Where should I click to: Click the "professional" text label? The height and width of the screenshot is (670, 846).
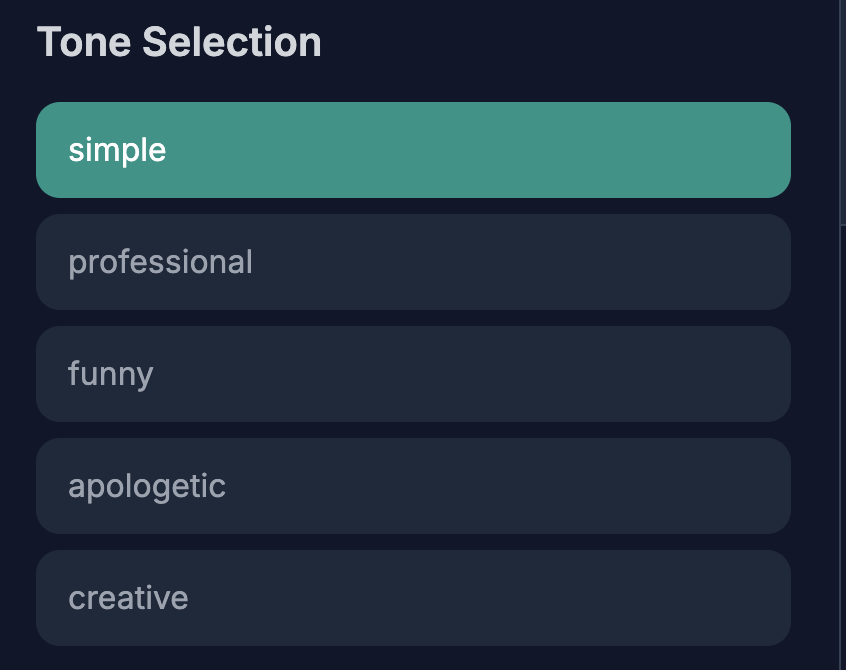point(160,262)
